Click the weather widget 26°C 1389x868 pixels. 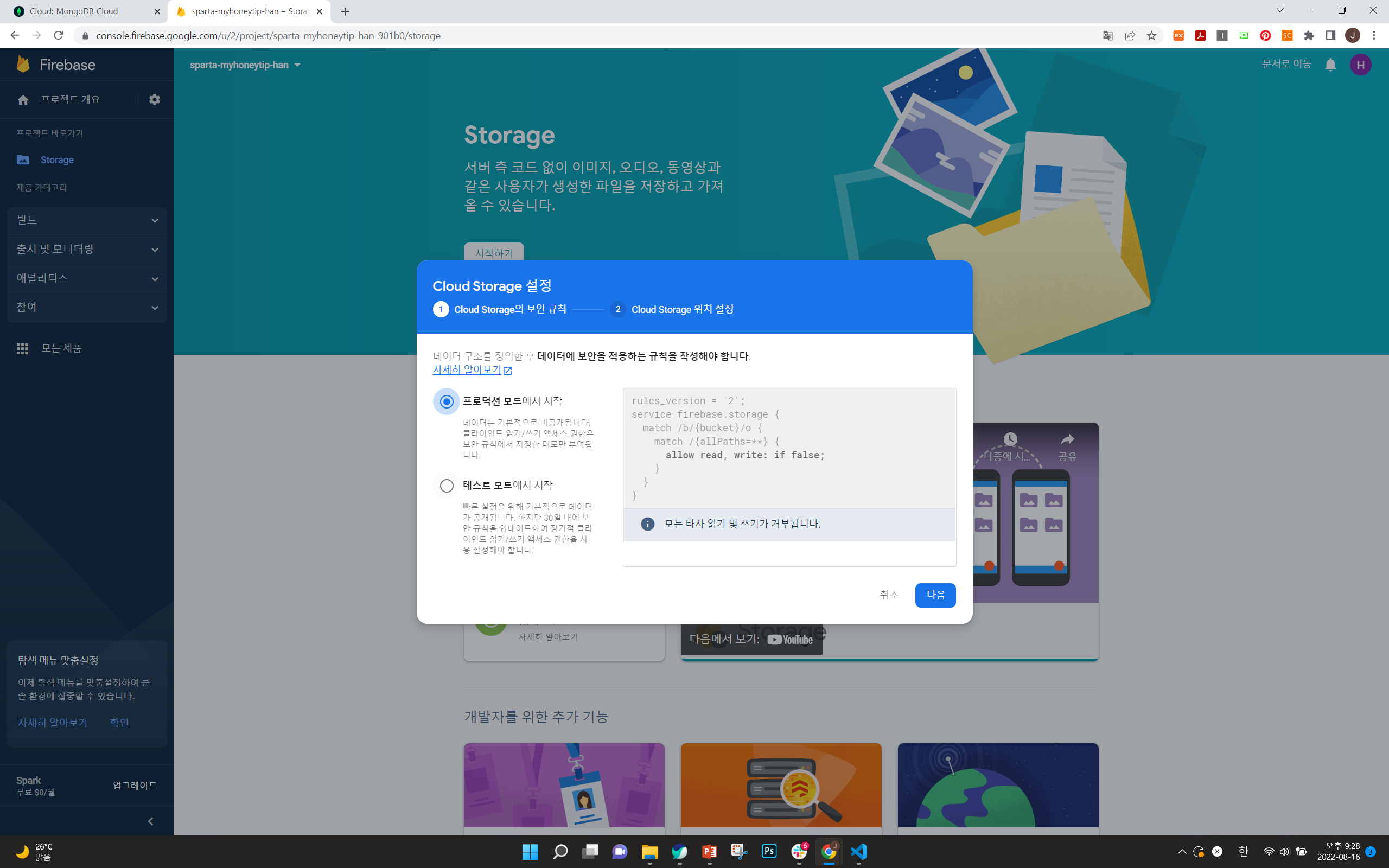coord(34,851)
